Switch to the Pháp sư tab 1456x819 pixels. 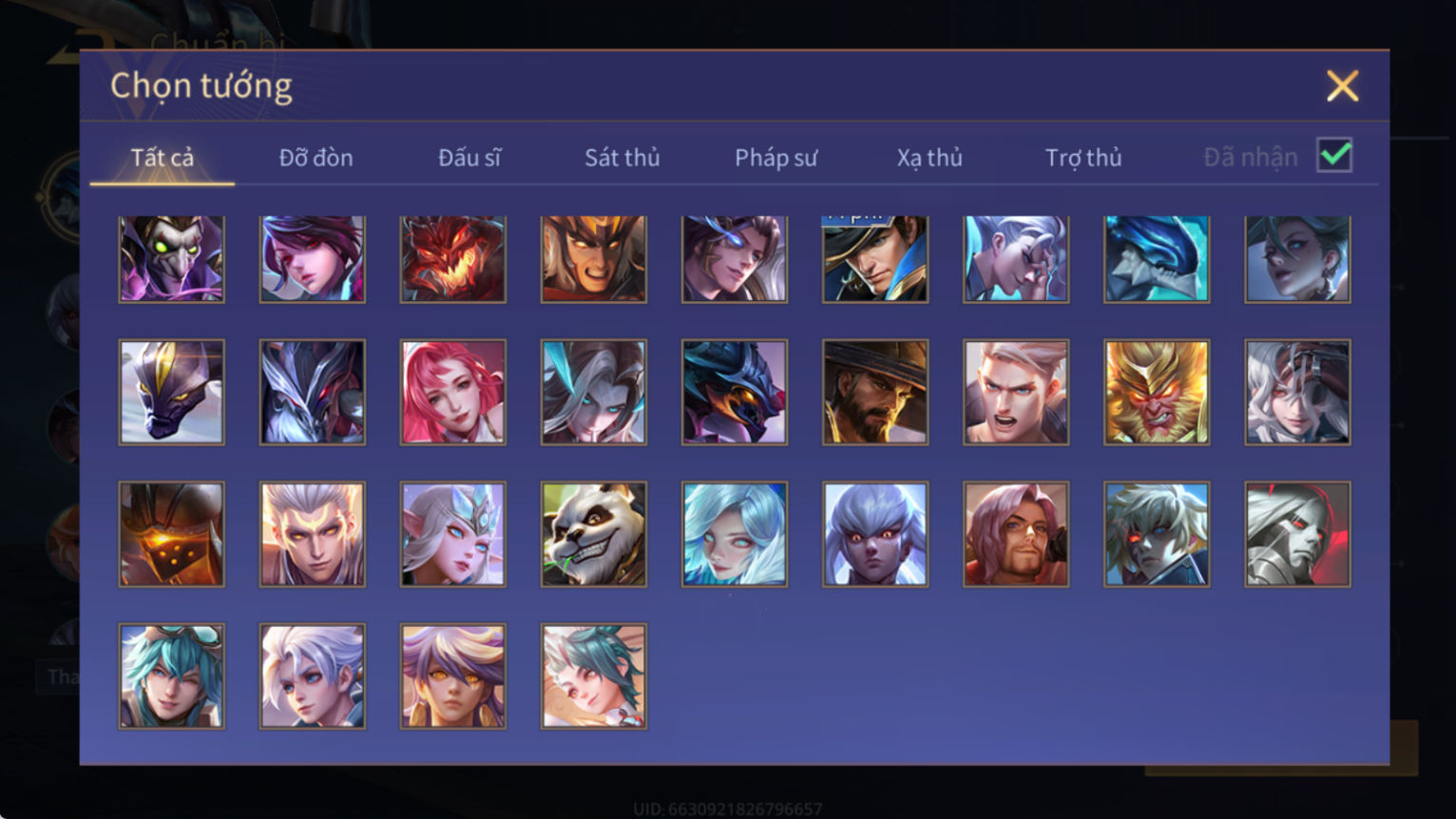pyautogui.click(x=776, y=158)
